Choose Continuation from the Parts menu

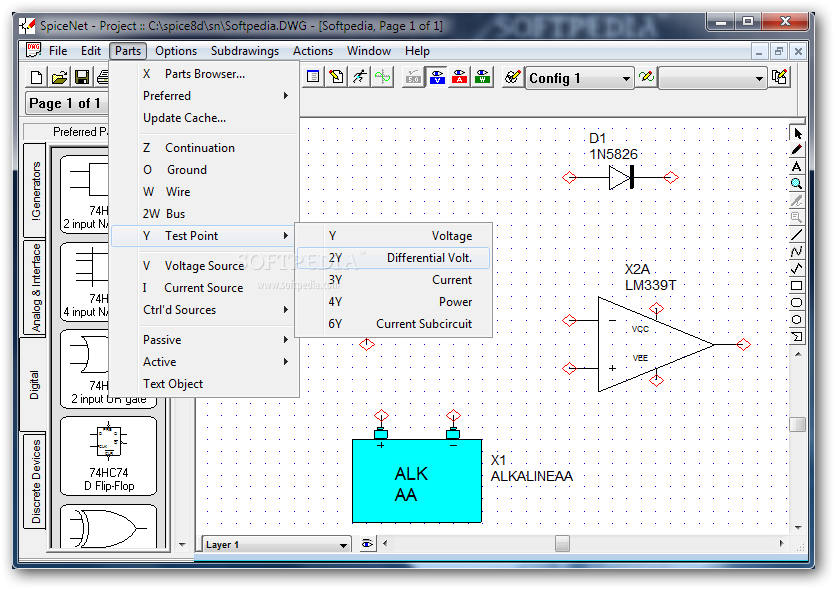click(x=204, y=148)
